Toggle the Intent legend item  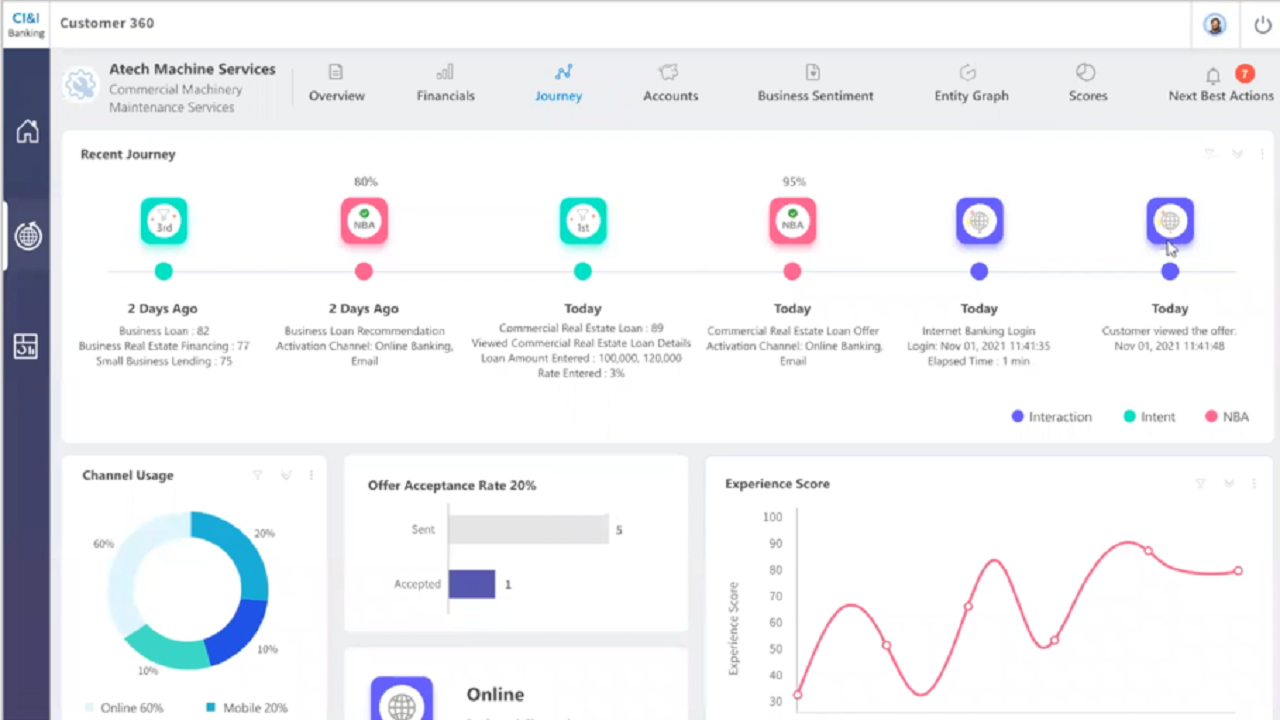click(x=1149, y=417)
